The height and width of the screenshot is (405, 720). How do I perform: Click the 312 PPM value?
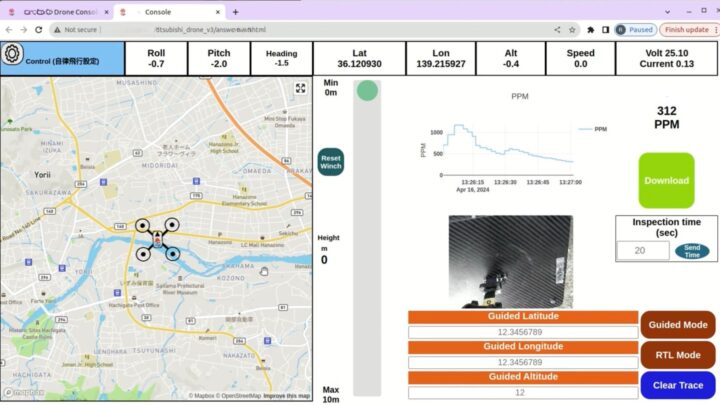666,118
